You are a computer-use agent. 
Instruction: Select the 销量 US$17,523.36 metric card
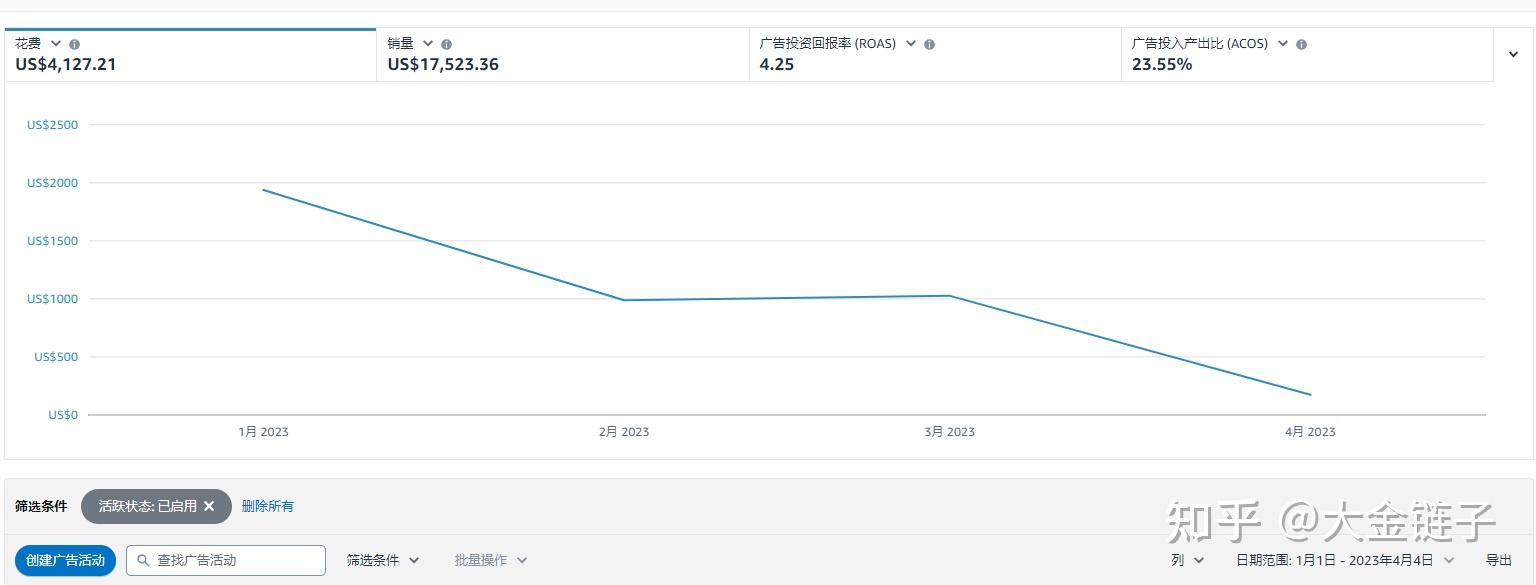pos(563,55)
